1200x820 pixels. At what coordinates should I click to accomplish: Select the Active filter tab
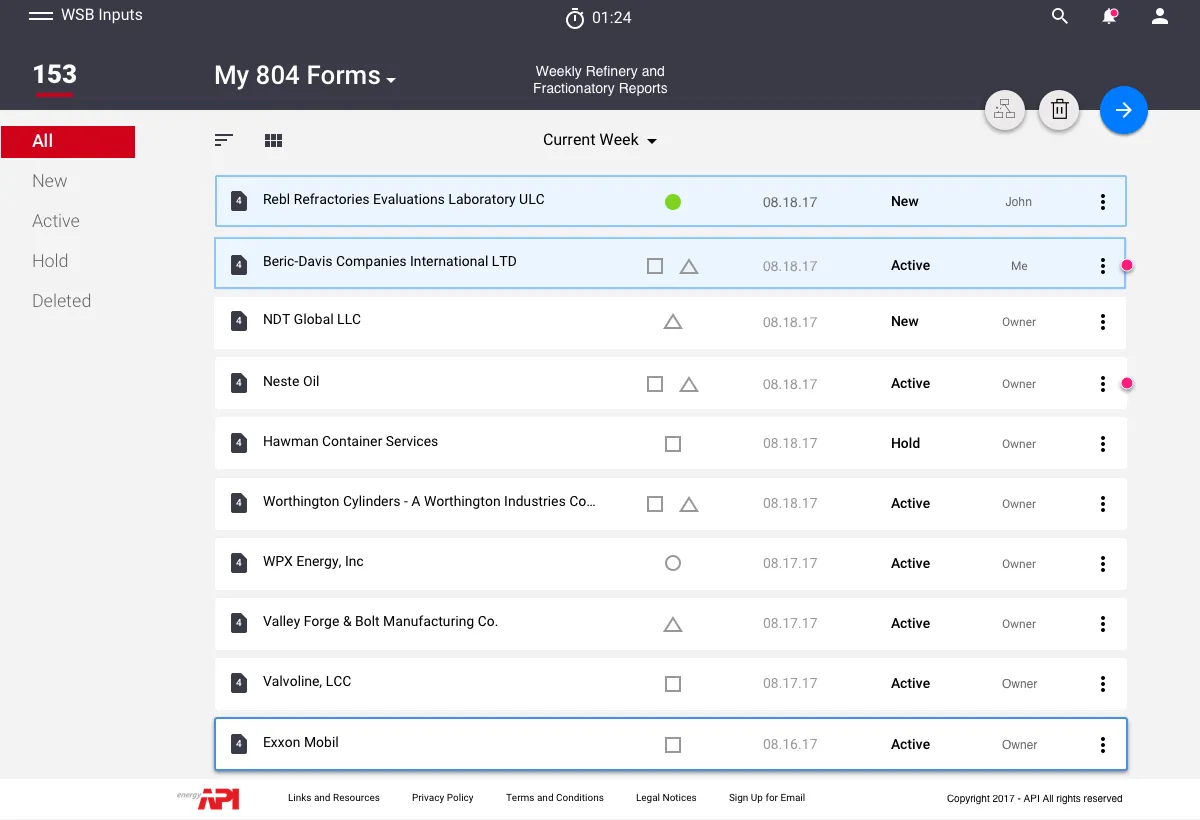(x=56, y=221)
